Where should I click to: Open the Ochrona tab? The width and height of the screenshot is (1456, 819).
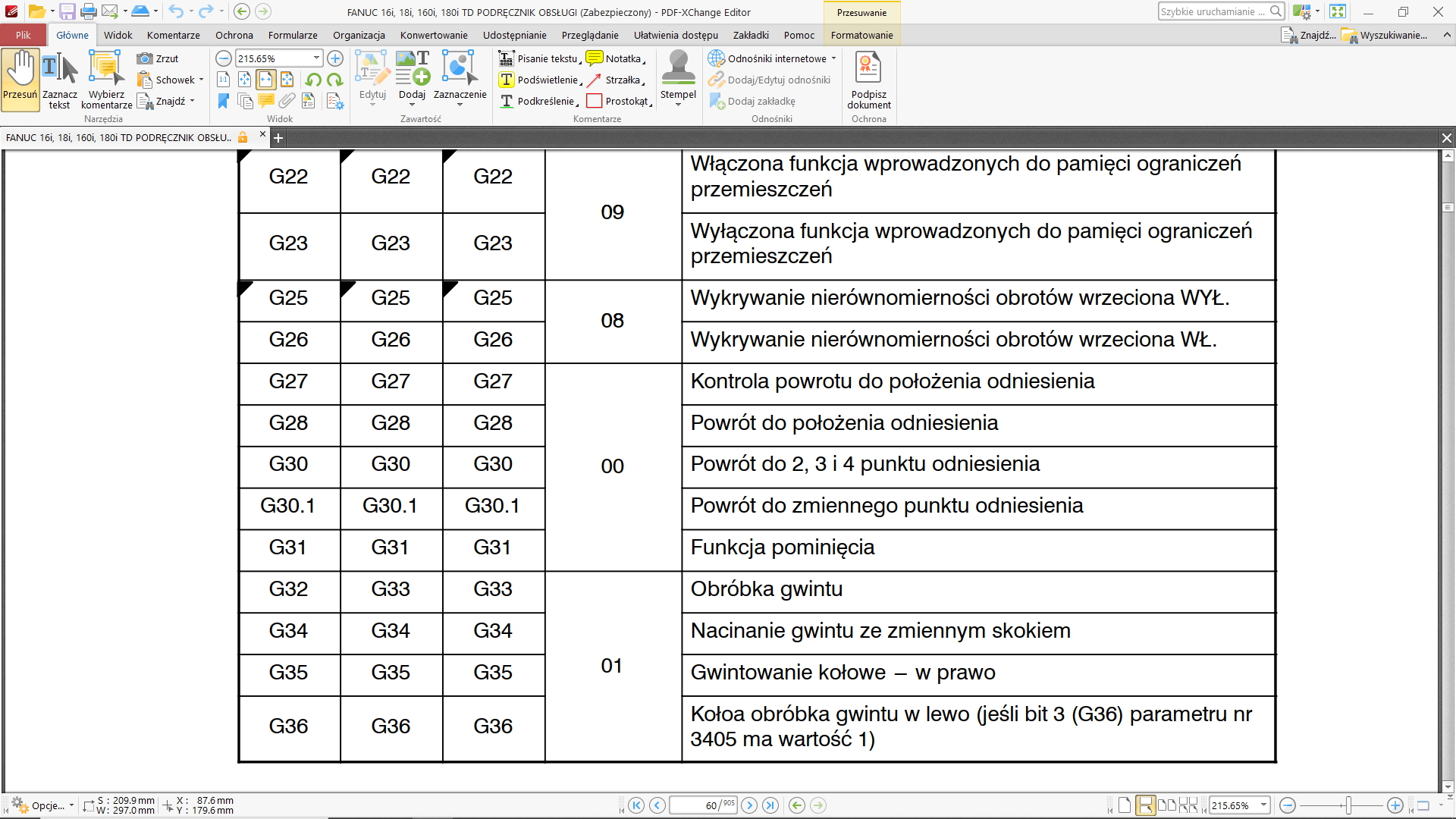pos(234,35)
